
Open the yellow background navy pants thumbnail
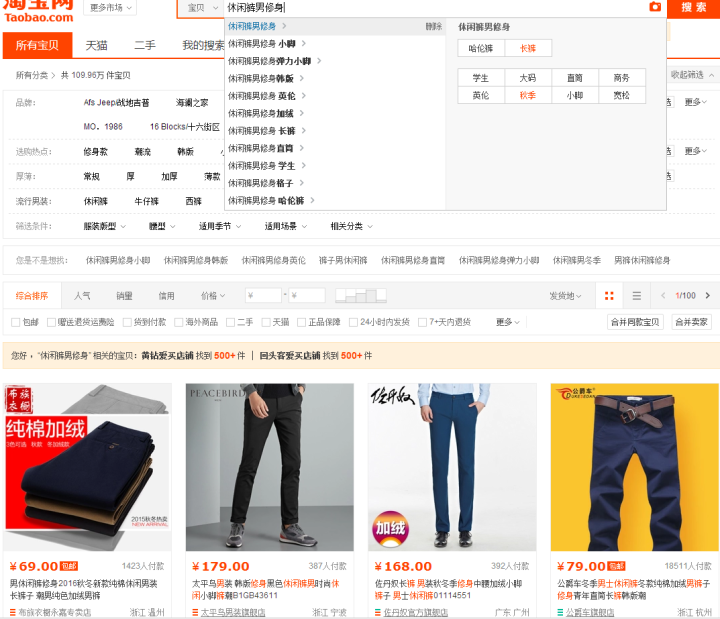[x=635, y=467]
